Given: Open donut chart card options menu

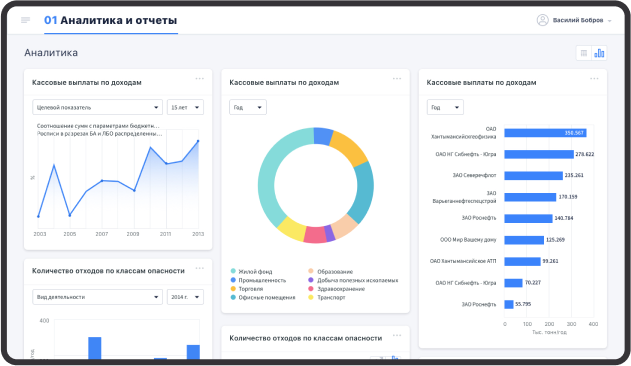Looking at the screenshot, I should point(397,79).
